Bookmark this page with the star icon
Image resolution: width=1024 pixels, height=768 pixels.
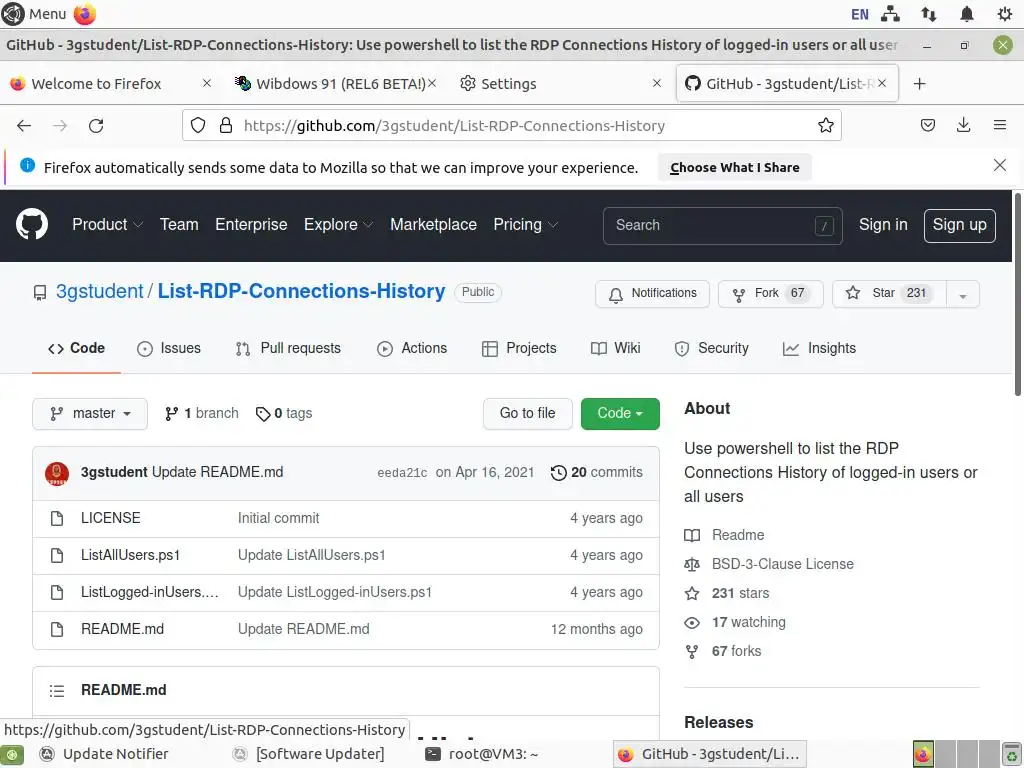point(825,125)
